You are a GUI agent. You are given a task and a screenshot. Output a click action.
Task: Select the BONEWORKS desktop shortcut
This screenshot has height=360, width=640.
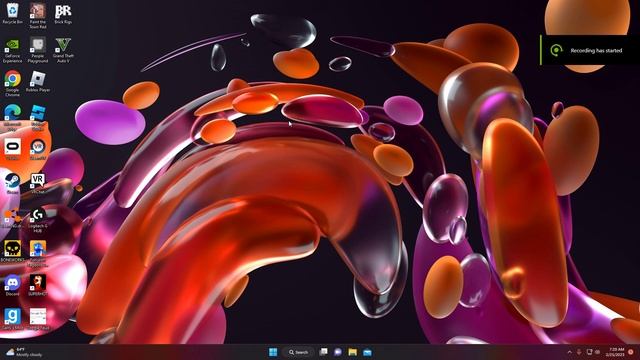(12, 251)
